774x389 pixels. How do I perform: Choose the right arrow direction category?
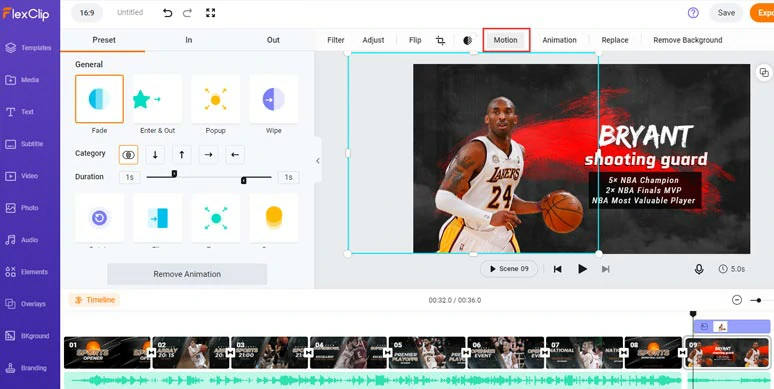coord(208,155)
